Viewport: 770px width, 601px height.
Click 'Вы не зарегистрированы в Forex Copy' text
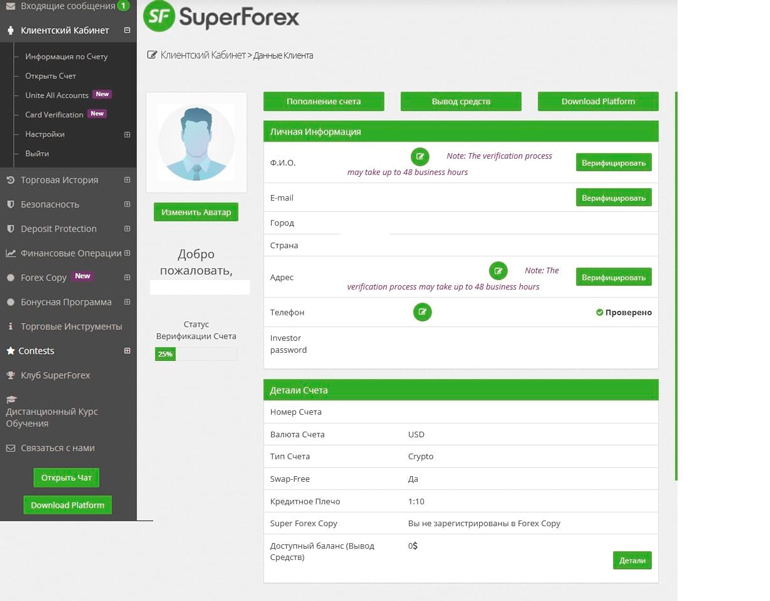[x=484, y=523]
